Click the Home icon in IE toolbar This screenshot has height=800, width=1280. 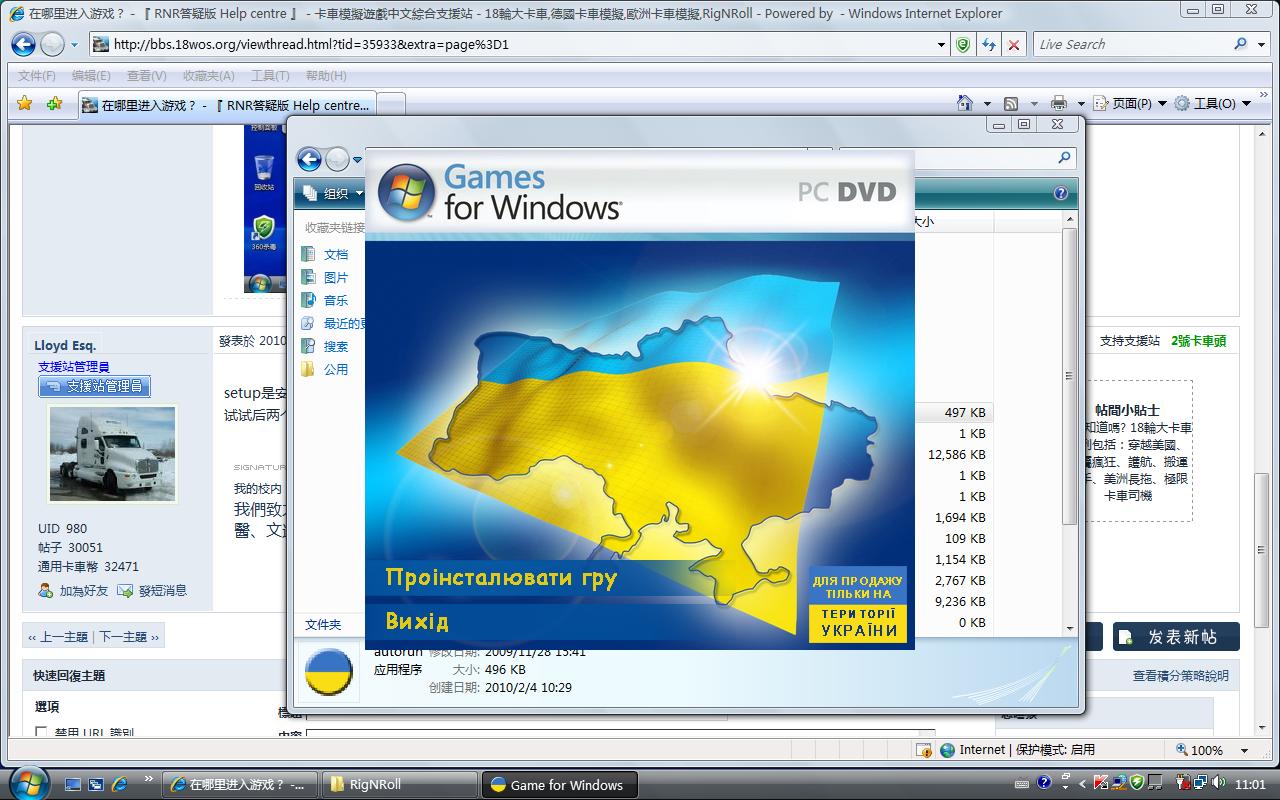point(965,103)
